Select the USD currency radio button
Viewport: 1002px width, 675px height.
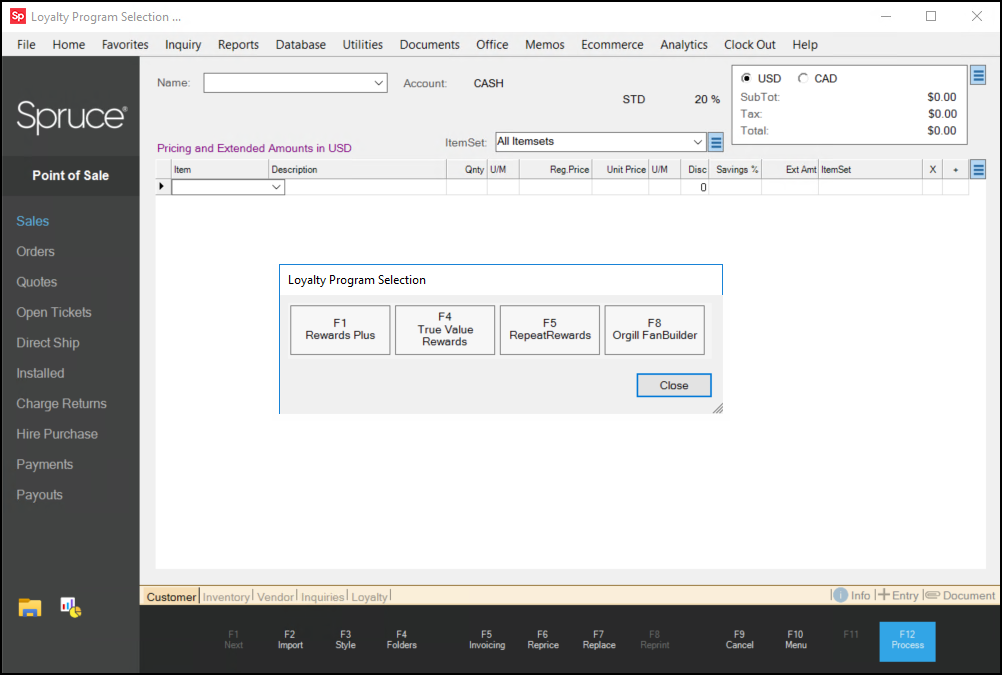[746, 78]
